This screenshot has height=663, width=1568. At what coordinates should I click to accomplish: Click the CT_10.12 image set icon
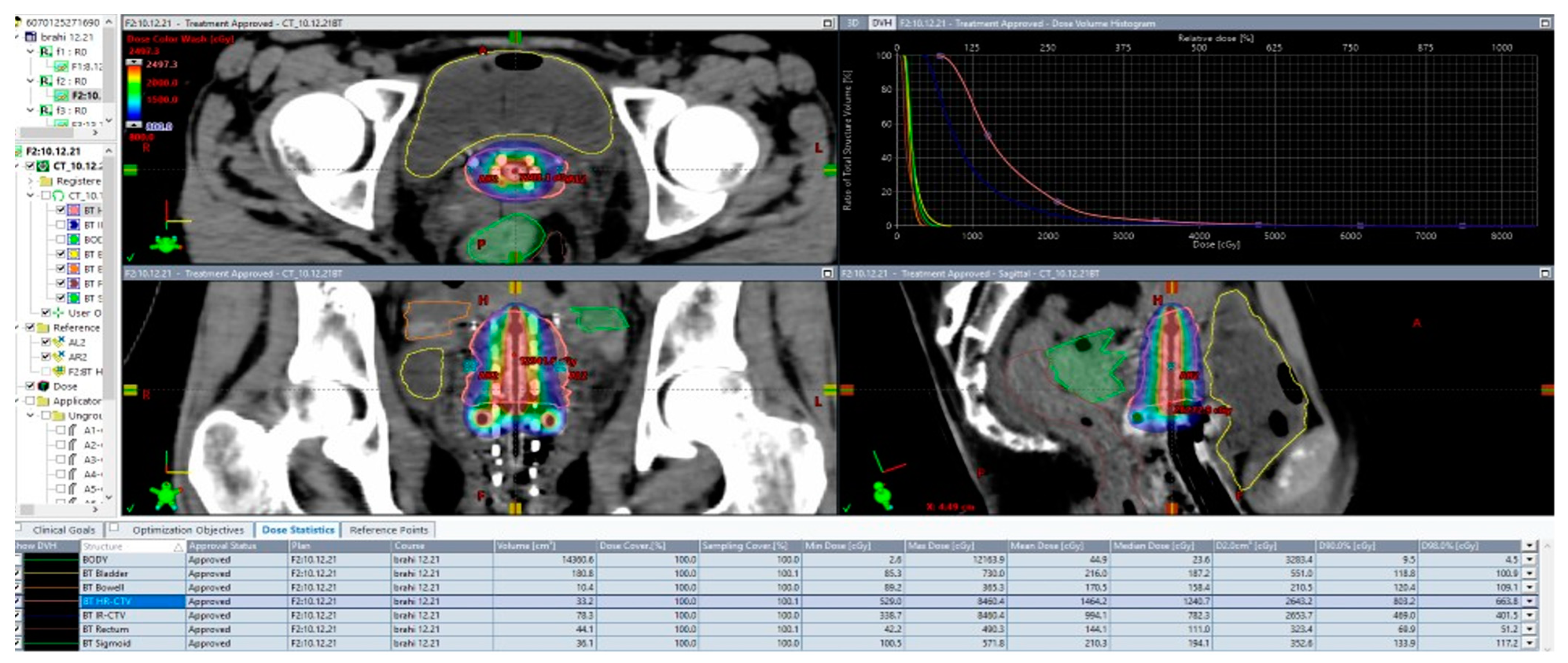pyautogui.click(x=43, y=166)
